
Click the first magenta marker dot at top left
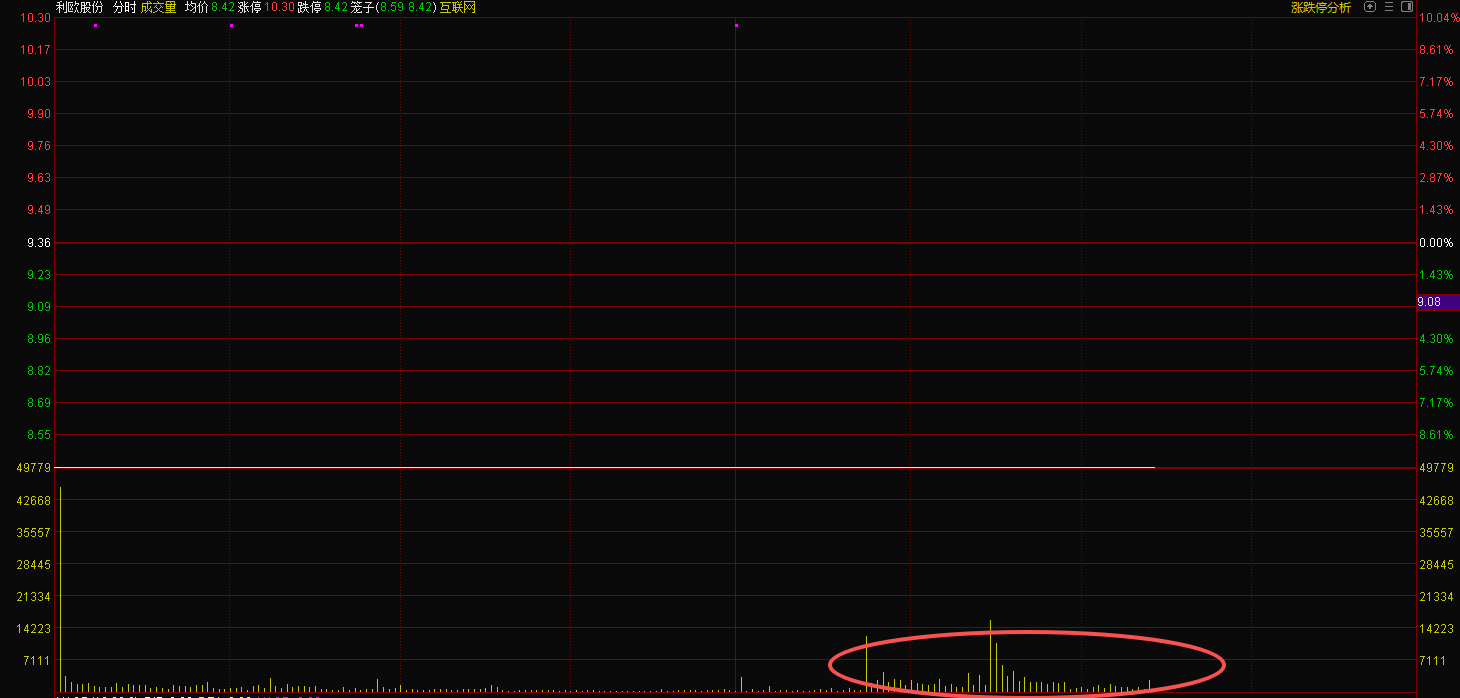[x=95, y=25]
